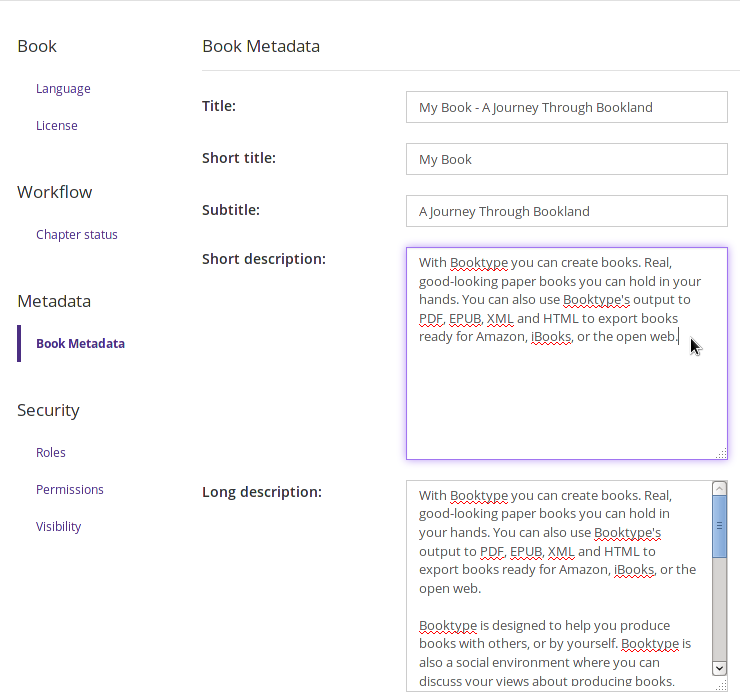Go to Chapter status settings
This screenshot has width=740, height=700.
76,235
